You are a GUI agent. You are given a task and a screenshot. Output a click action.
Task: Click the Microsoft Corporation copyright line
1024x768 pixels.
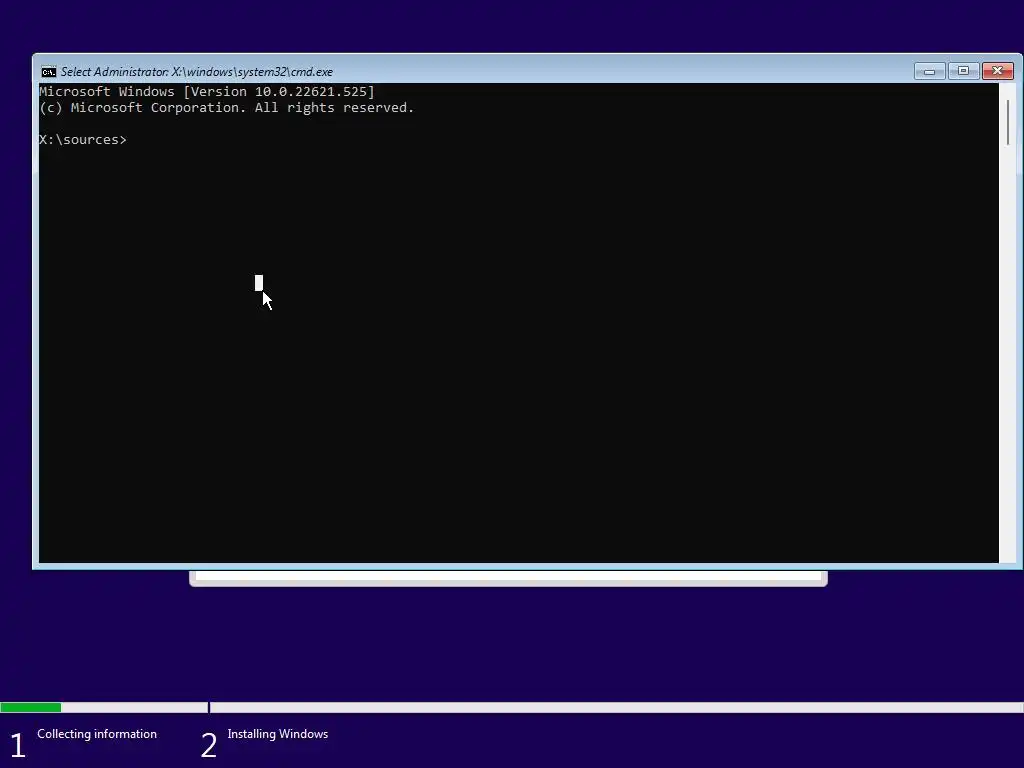[227, 108]
